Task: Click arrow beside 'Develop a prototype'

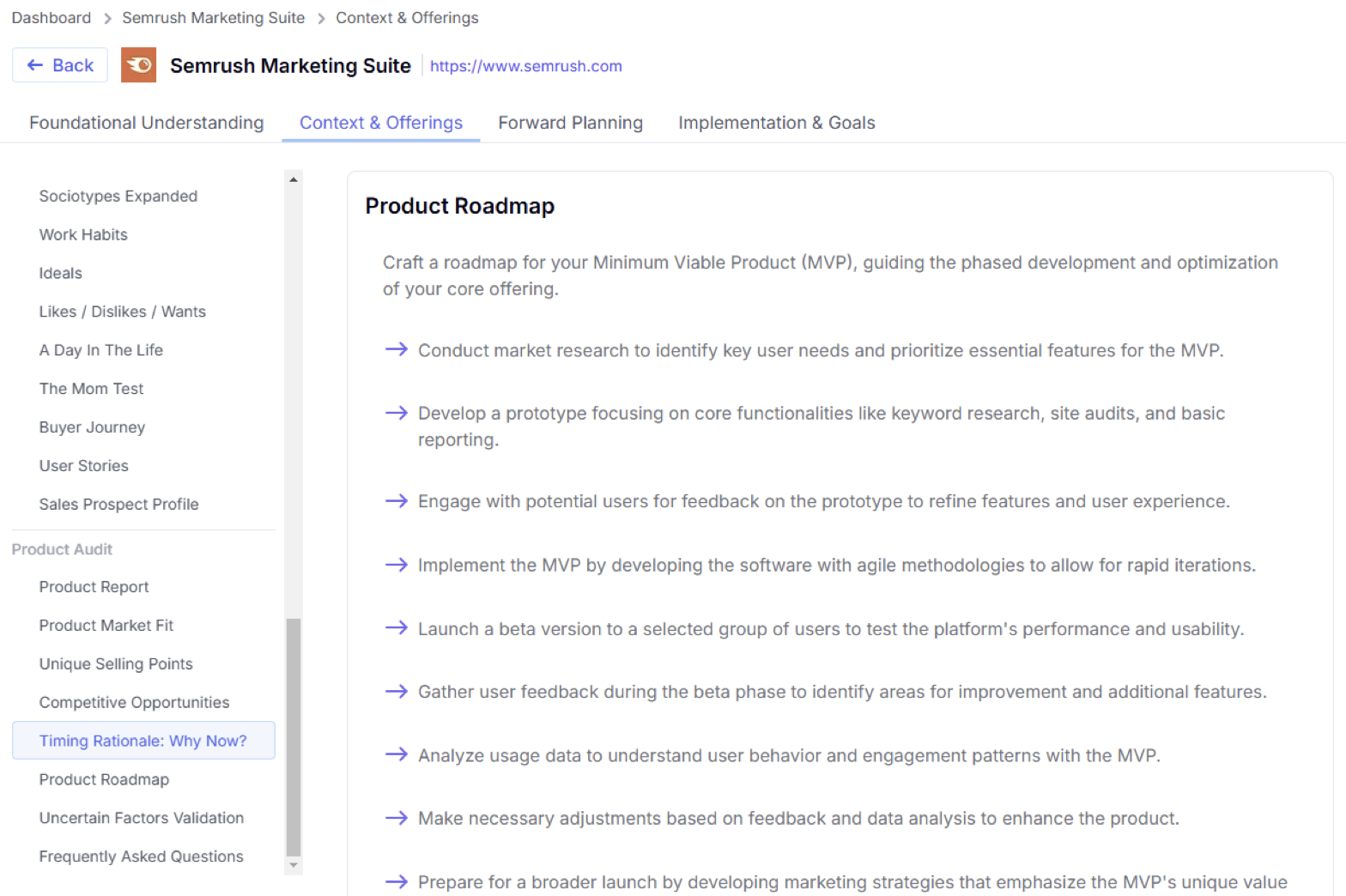Action: [x=397, y=413]
